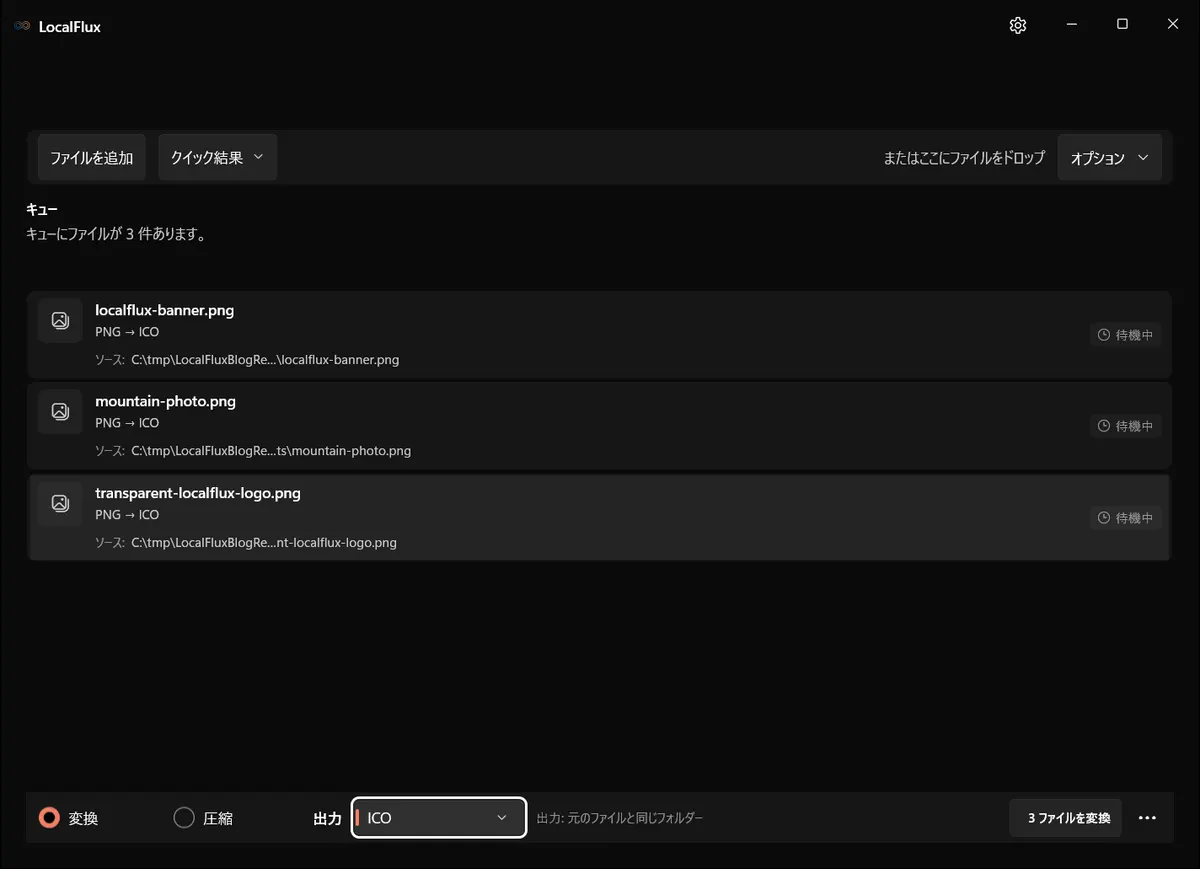The width and height of the screenshot is (1200, 869).
Task: Minimize the LocalFlux window
Action: tap(1071, 25)
